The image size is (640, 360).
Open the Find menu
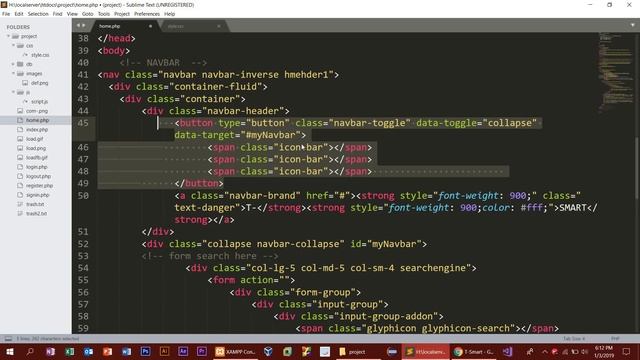(58, 14)
